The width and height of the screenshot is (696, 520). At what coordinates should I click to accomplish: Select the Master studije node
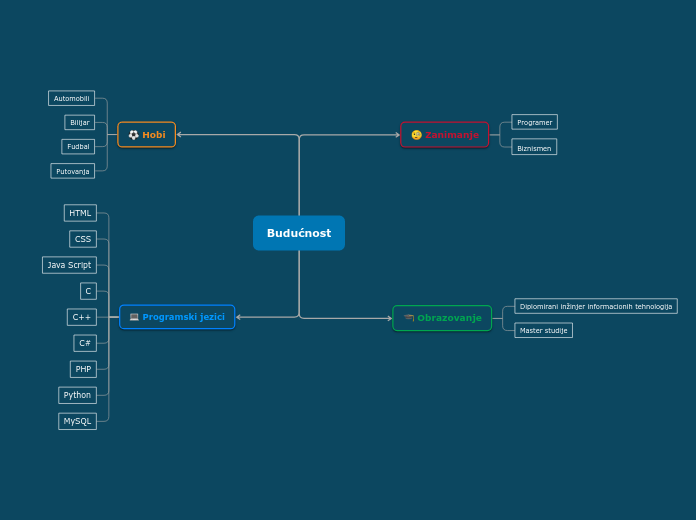click(543, 330)
